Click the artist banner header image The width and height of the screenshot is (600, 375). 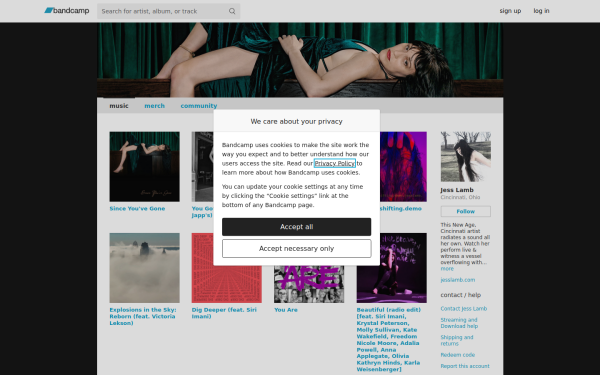click(x=300, y=60)
